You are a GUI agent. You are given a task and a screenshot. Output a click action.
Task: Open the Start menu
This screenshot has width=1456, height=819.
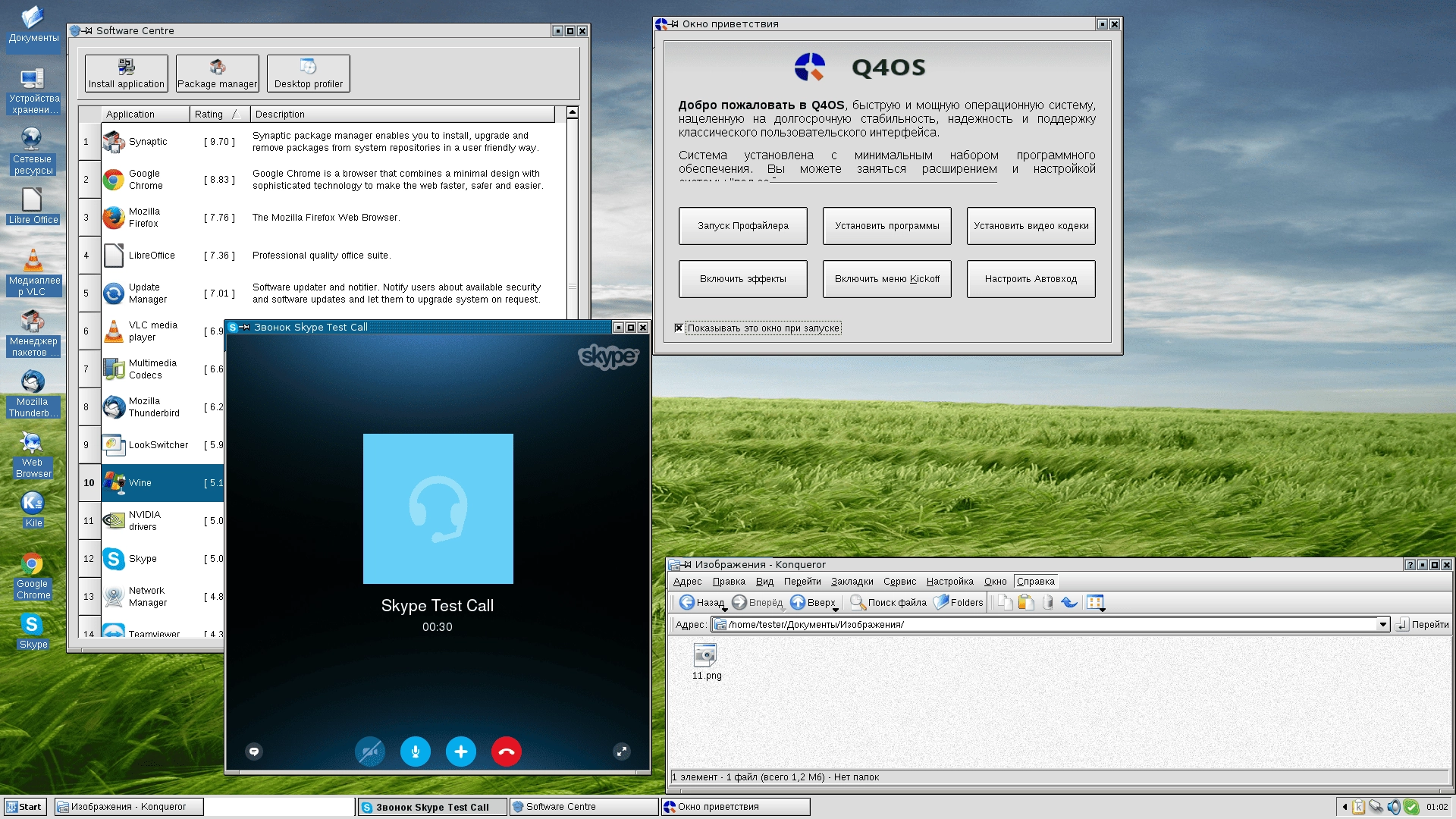coord(24,807)
